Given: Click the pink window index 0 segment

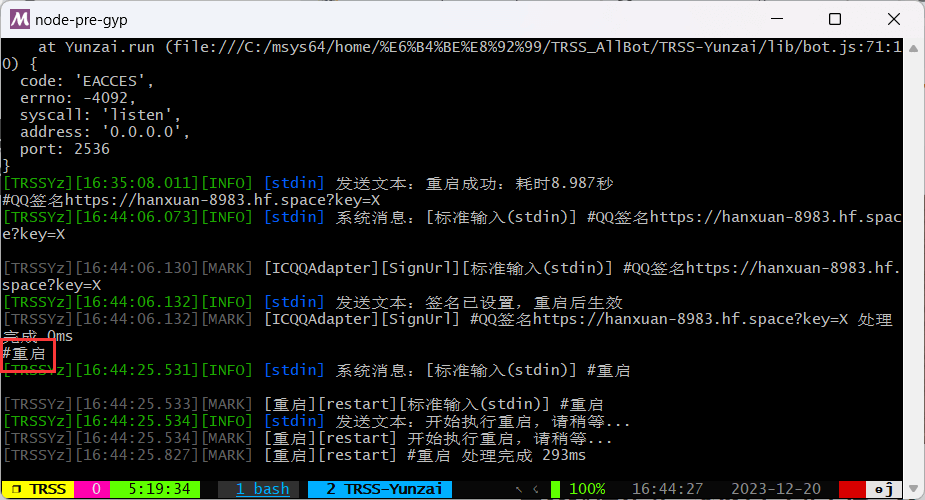Looking at the screenshot, I should tap(96, 489).
